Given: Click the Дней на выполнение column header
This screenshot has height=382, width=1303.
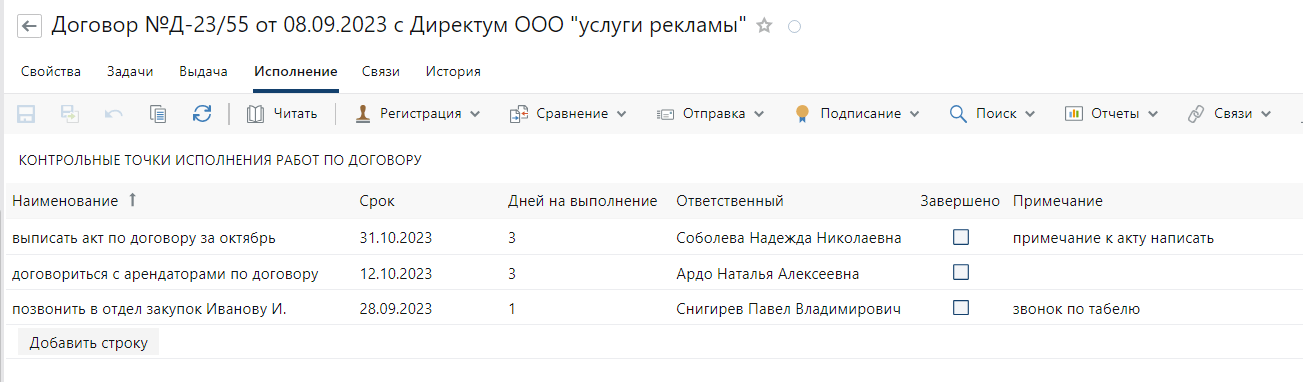Looking at the screenshot, I should click(x=582, y=201).
